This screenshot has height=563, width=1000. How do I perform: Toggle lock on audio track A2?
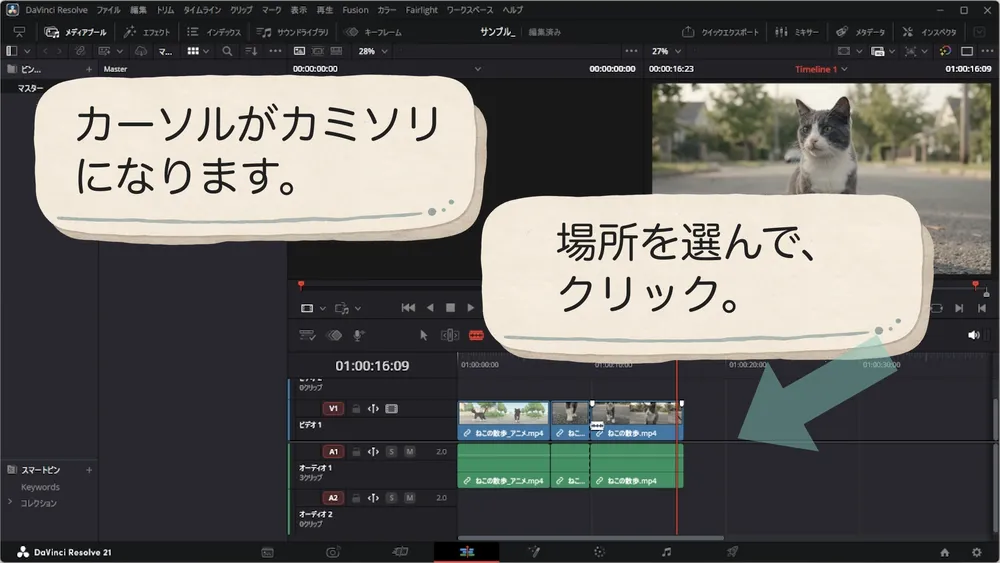[356, 497]
